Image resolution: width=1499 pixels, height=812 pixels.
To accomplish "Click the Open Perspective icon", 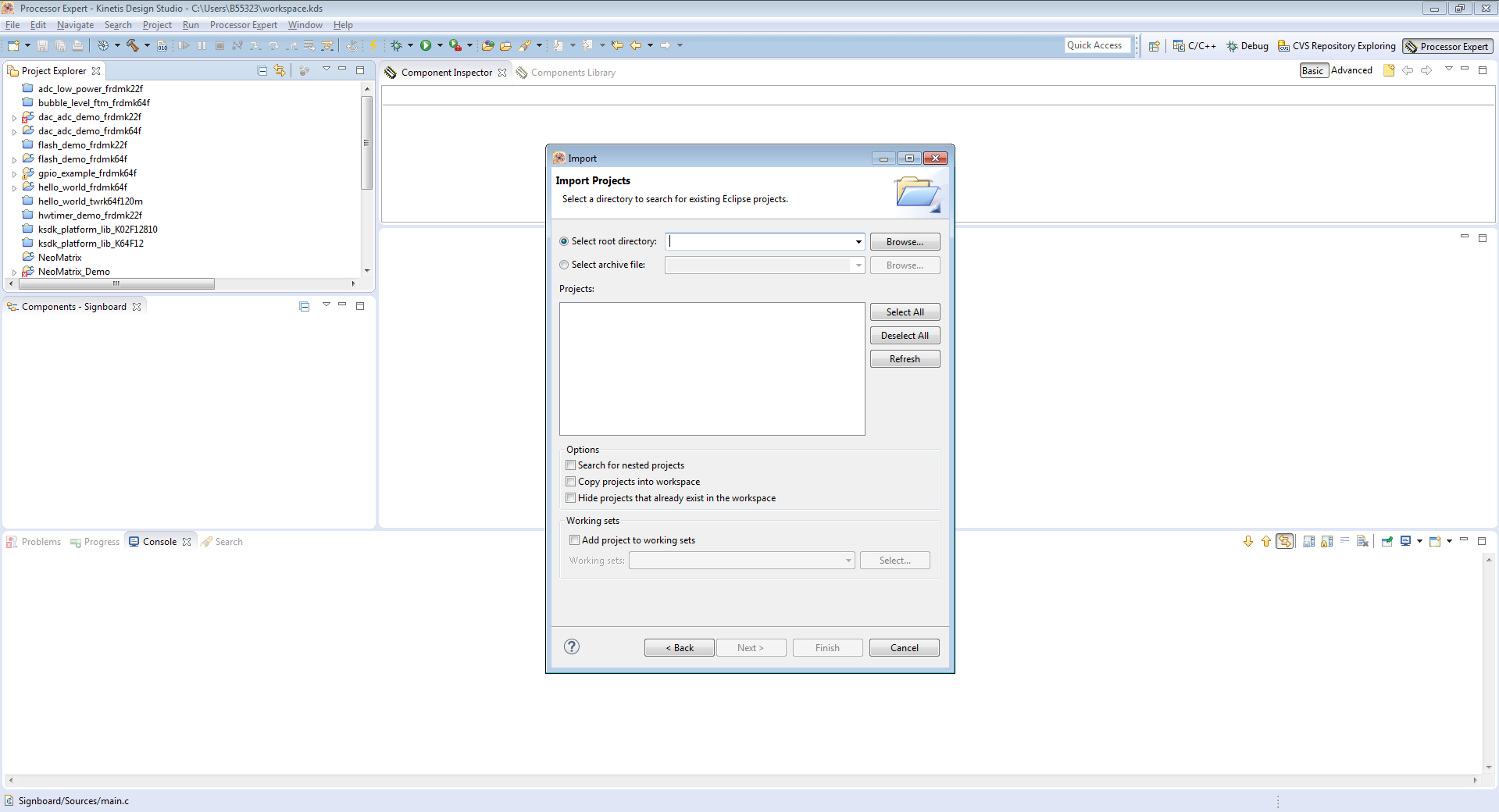I will (1154, 46).
